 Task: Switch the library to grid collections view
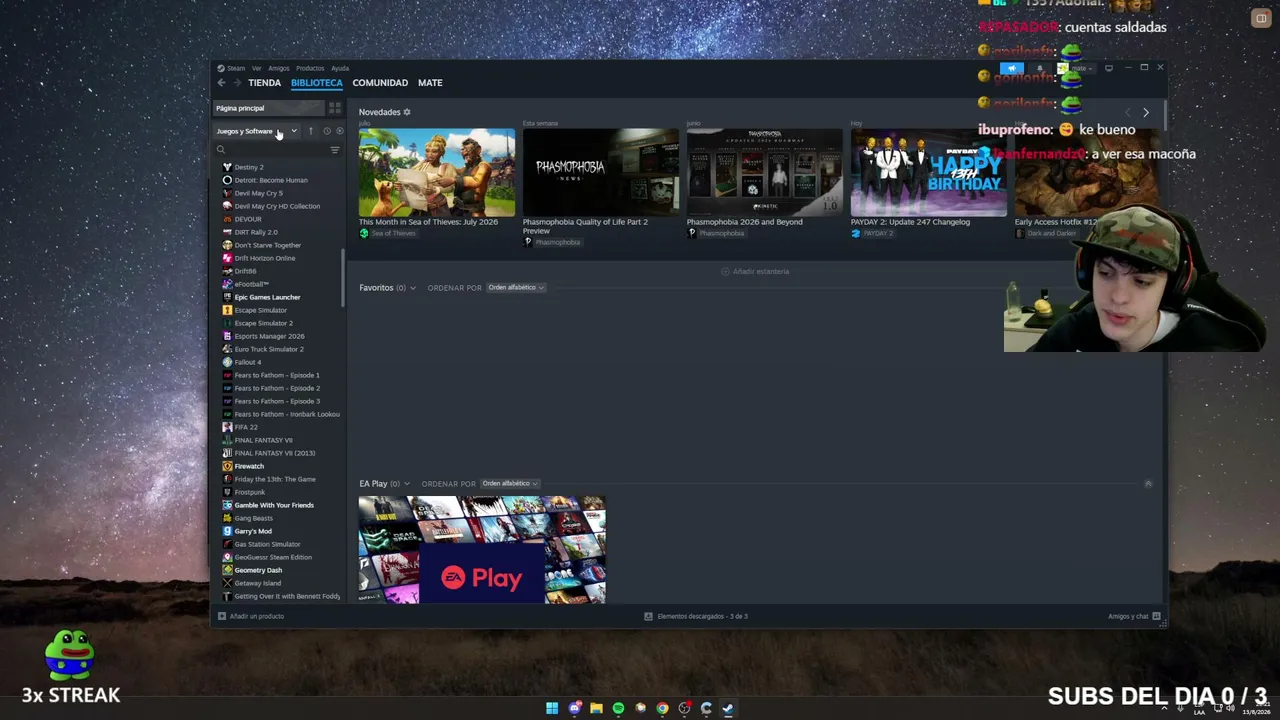(335, 108)
